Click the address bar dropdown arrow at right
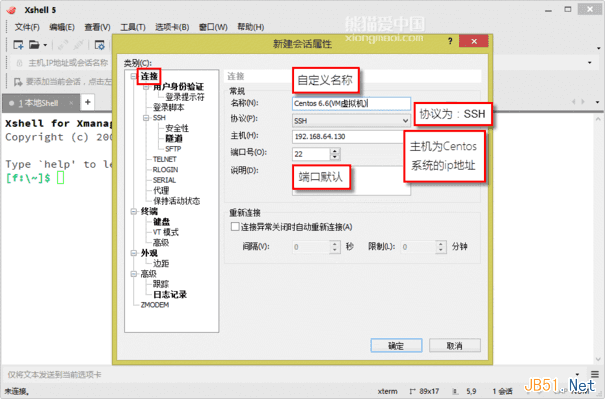 tap(590, 63)
